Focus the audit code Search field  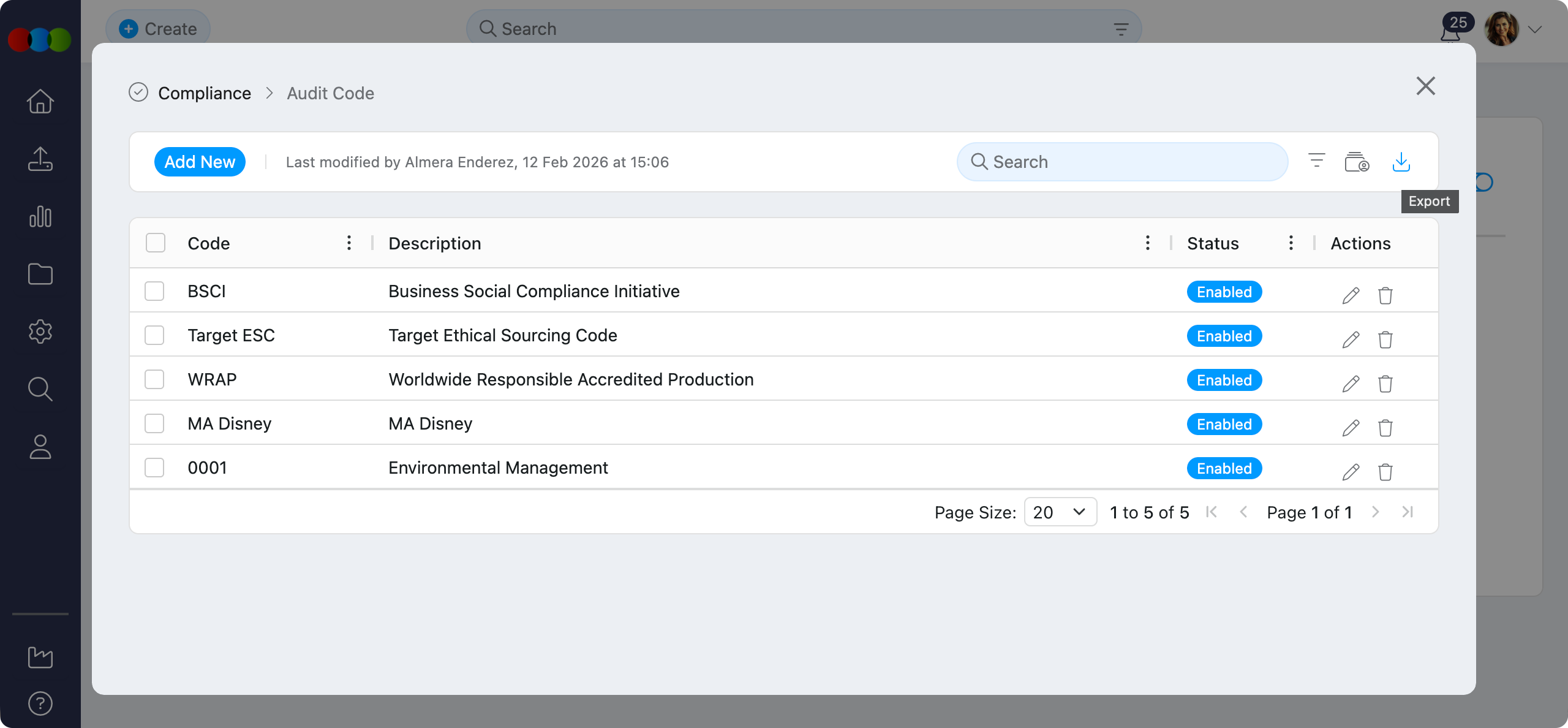(1122, 162)
